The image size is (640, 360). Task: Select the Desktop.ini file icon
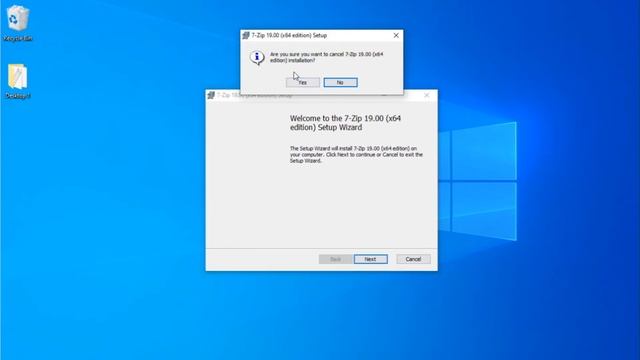pyautogui.click(x=18, y=82)
